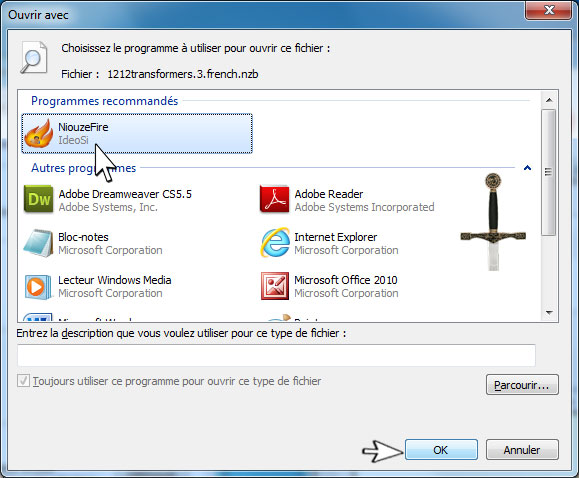Click the Programmes recommandés group header
Screen dimensions: 579x478
[x=105, y=101]
